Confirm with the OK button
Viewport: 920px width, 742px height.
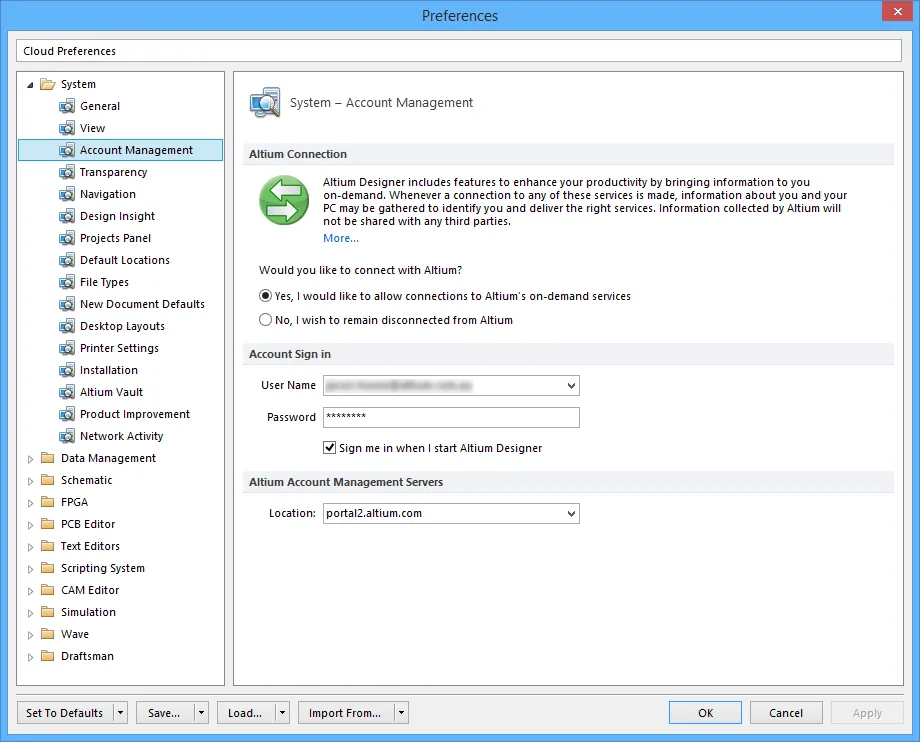[705, 713]
